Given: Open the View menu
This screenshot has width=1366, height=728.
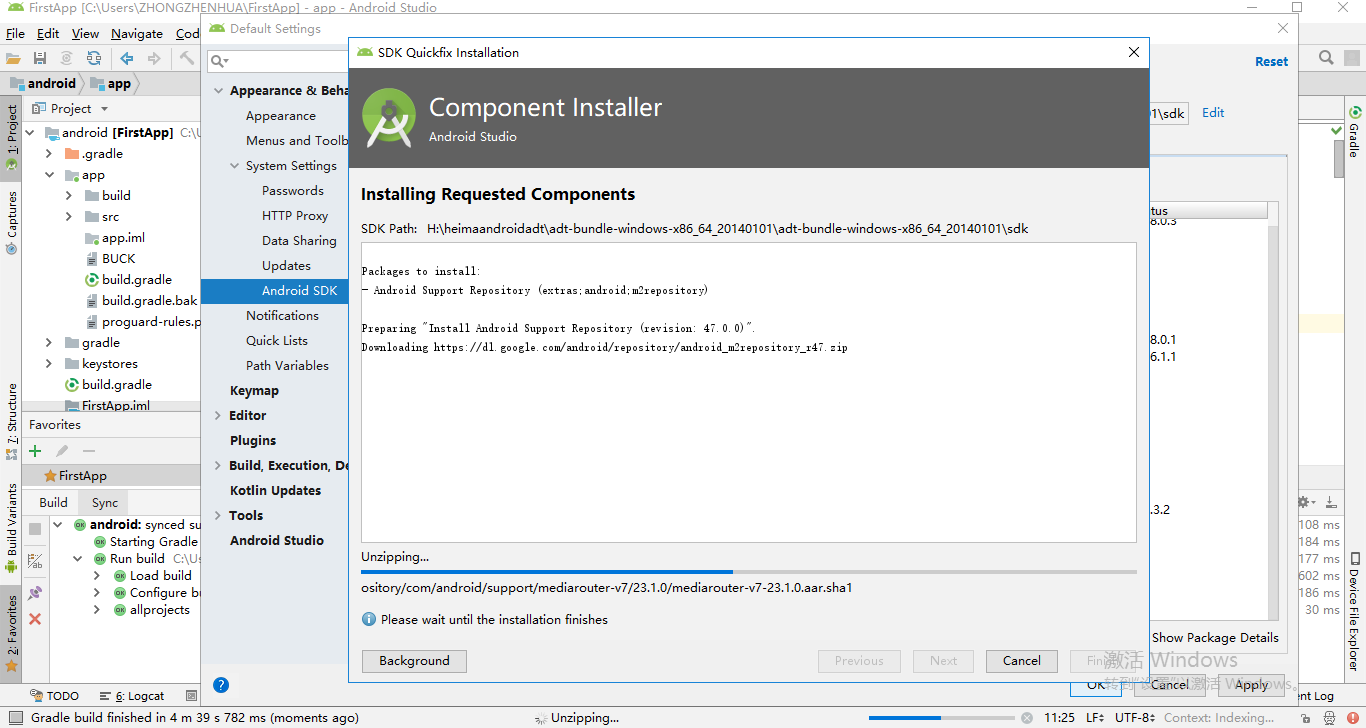Looking at the screenshot, I should click(85, 33).
